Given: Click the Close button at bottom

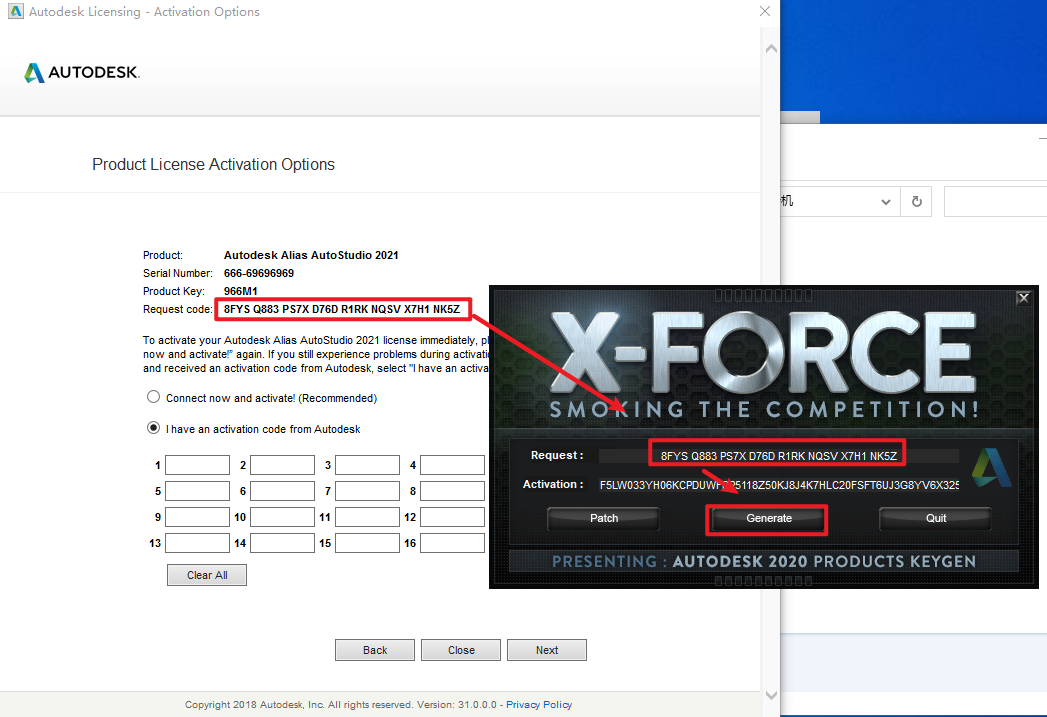Looking at the screenshot, I should coord(461,650).
